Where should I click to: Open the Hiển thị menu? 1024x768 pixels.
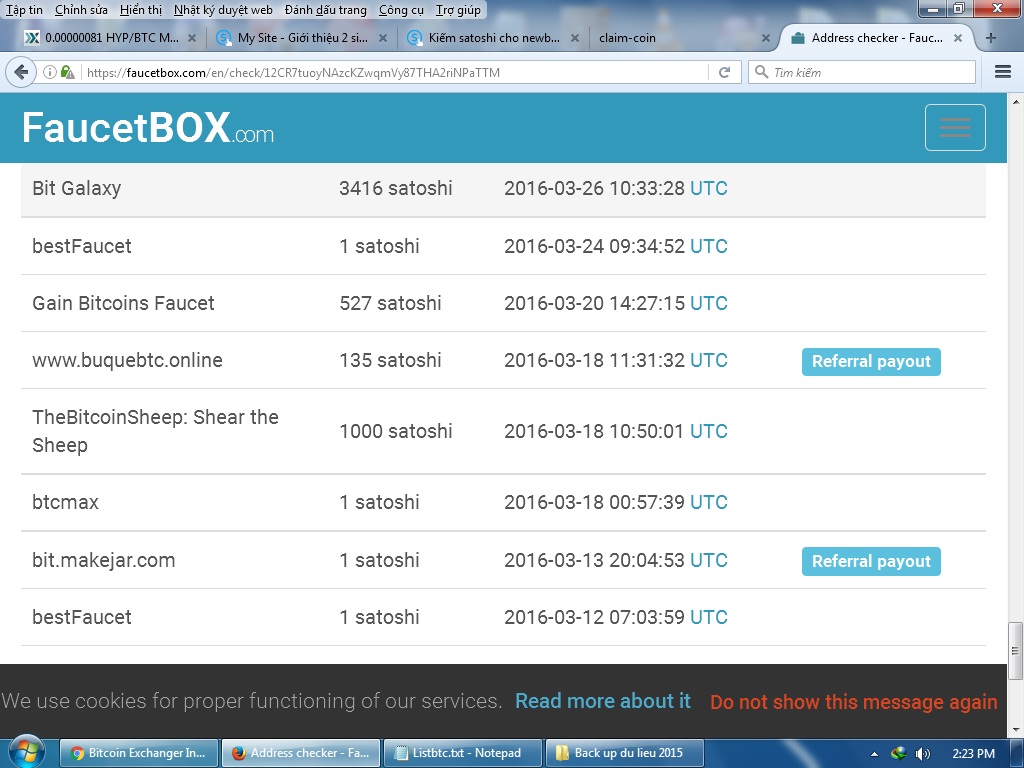point(141,10)
